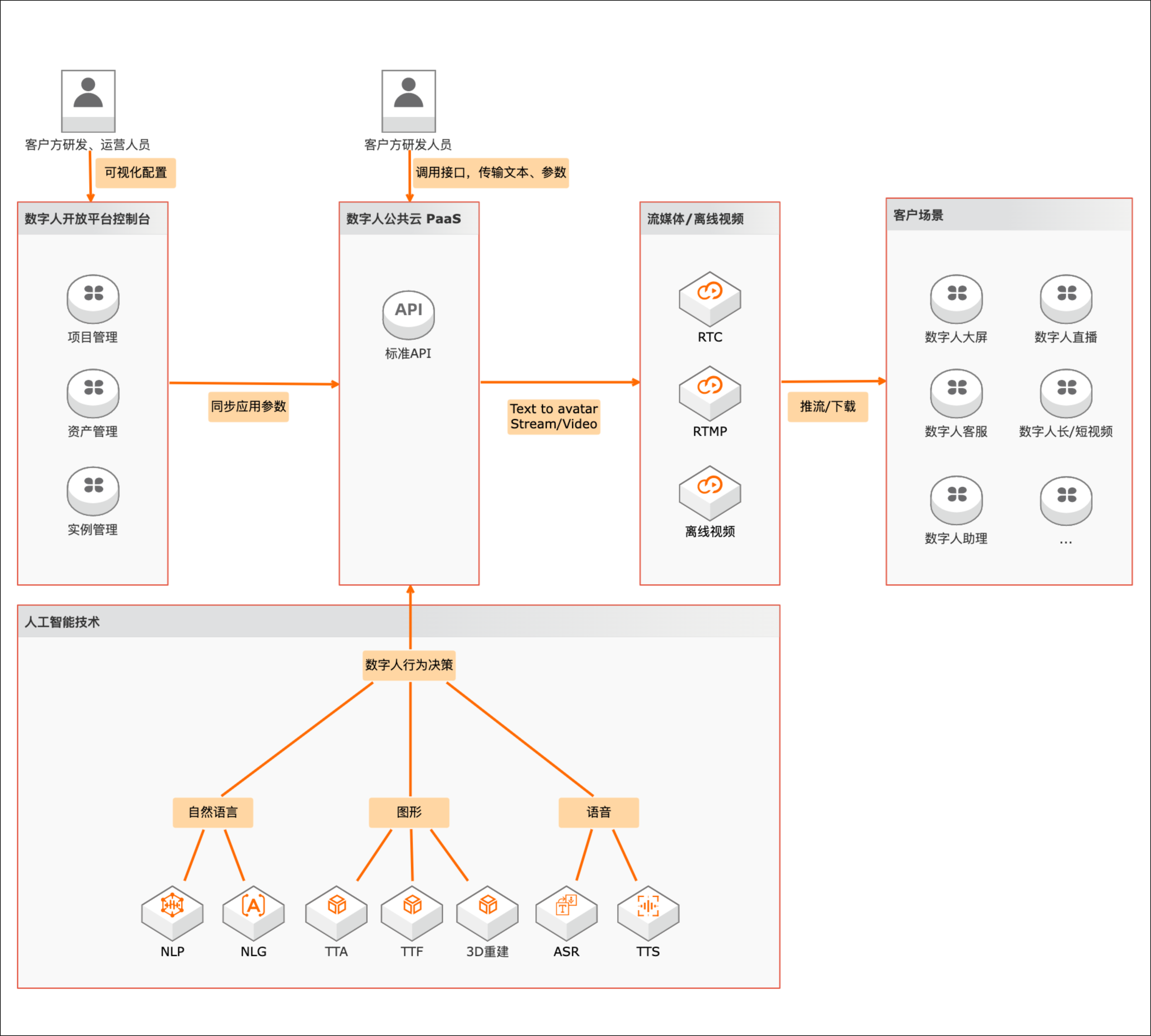
Task: Click the NLP cube icon
Action: point(172,913)
